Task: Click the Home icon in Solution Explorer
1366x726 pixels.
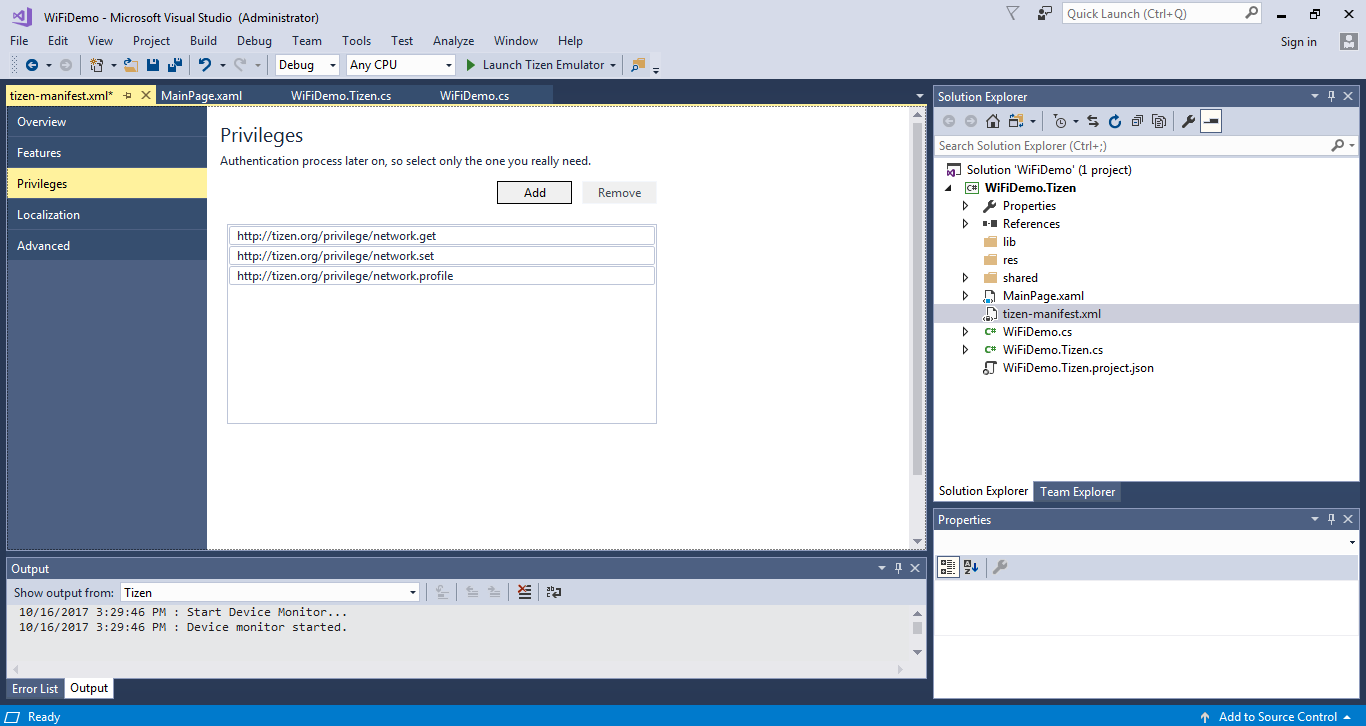Action: [x=992, y=122]
